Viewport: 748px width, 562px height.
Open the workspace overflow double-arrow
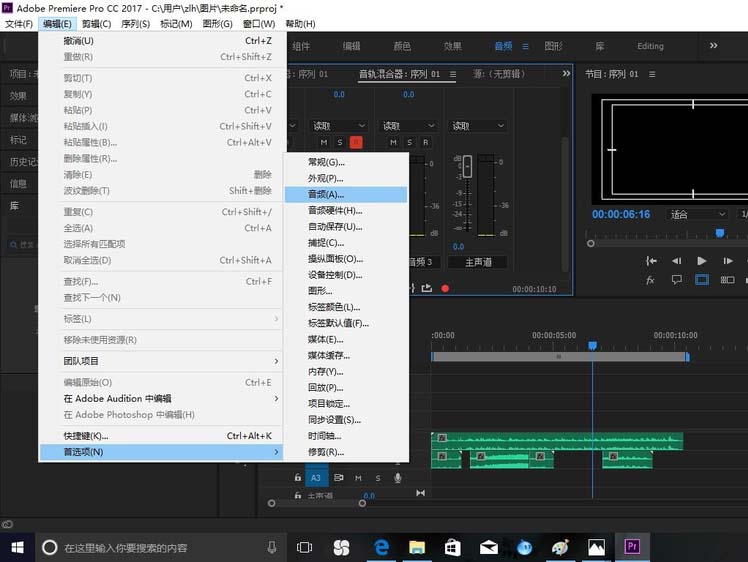point(713,46)
